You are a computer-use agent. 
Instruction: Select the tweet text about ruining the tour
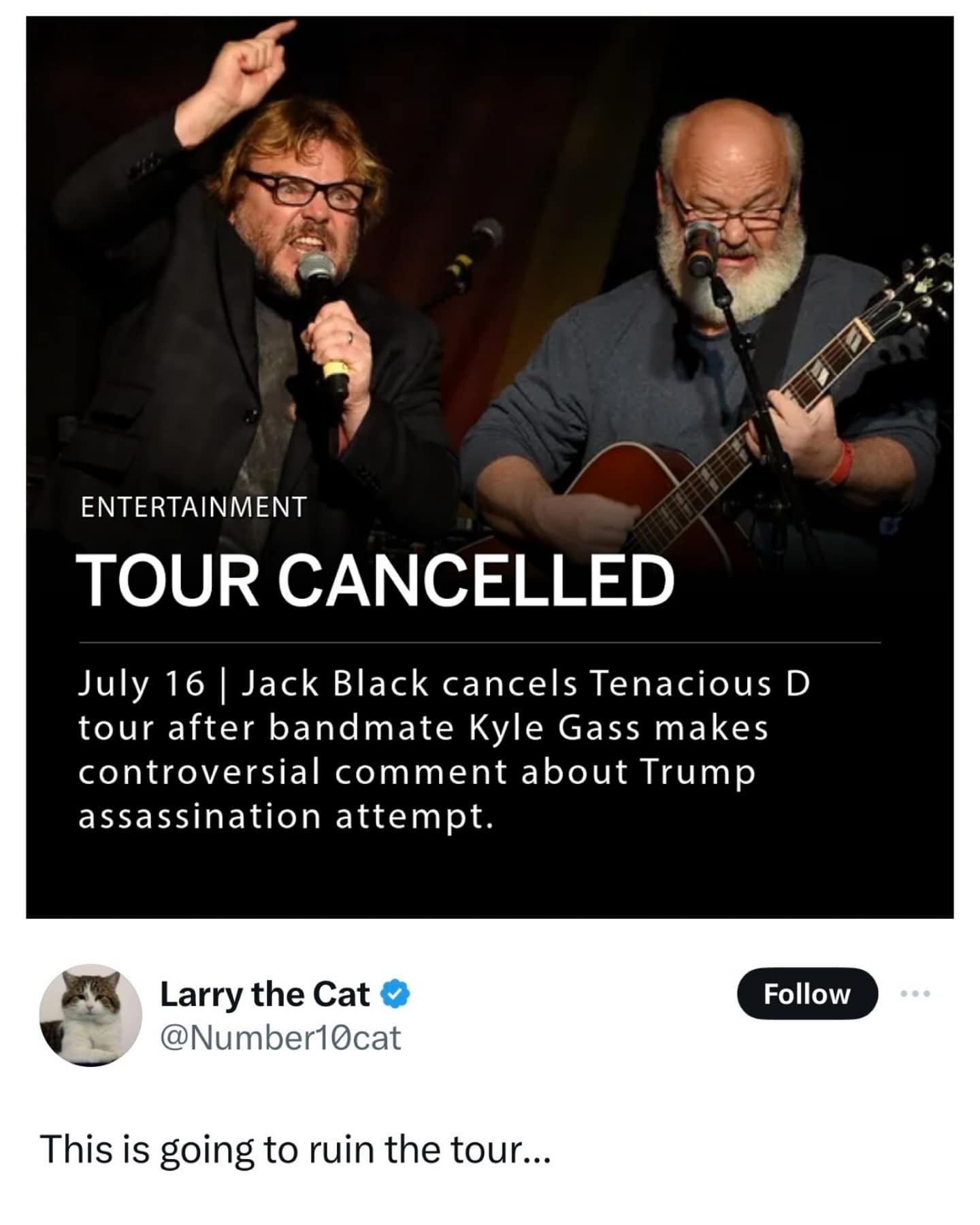pyautogui.click(x=294, y=1149)
